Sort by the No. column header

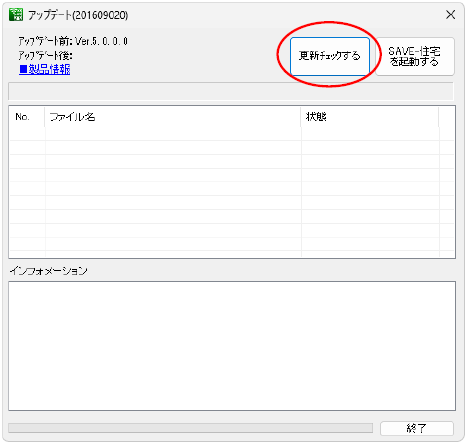coord(27,117)
